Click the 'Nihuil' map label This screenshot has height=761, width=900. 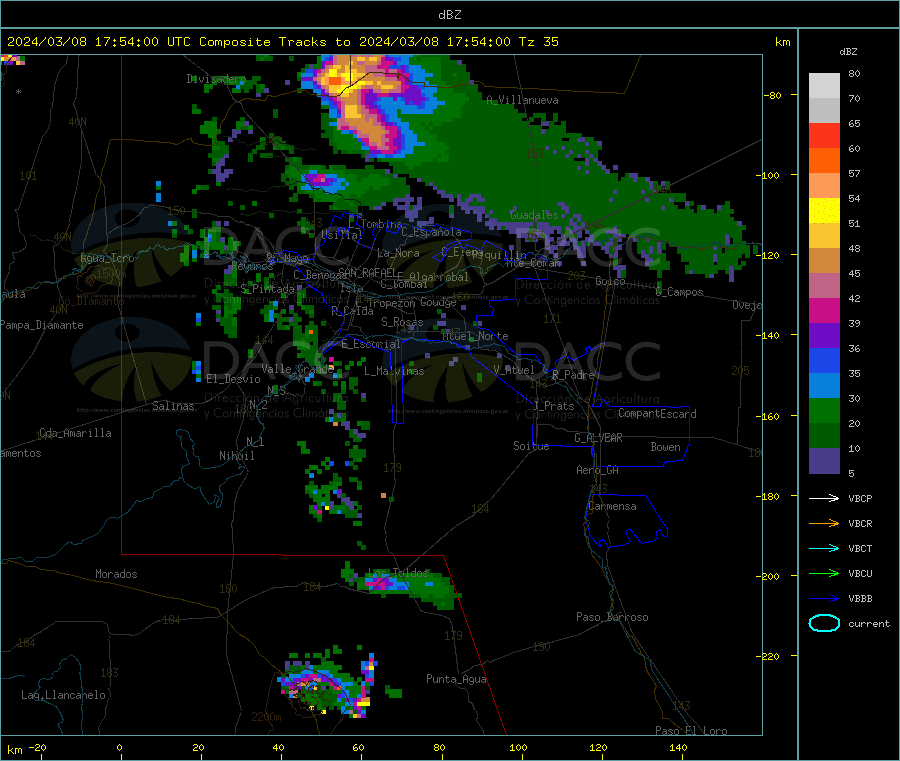pos(236,456)
